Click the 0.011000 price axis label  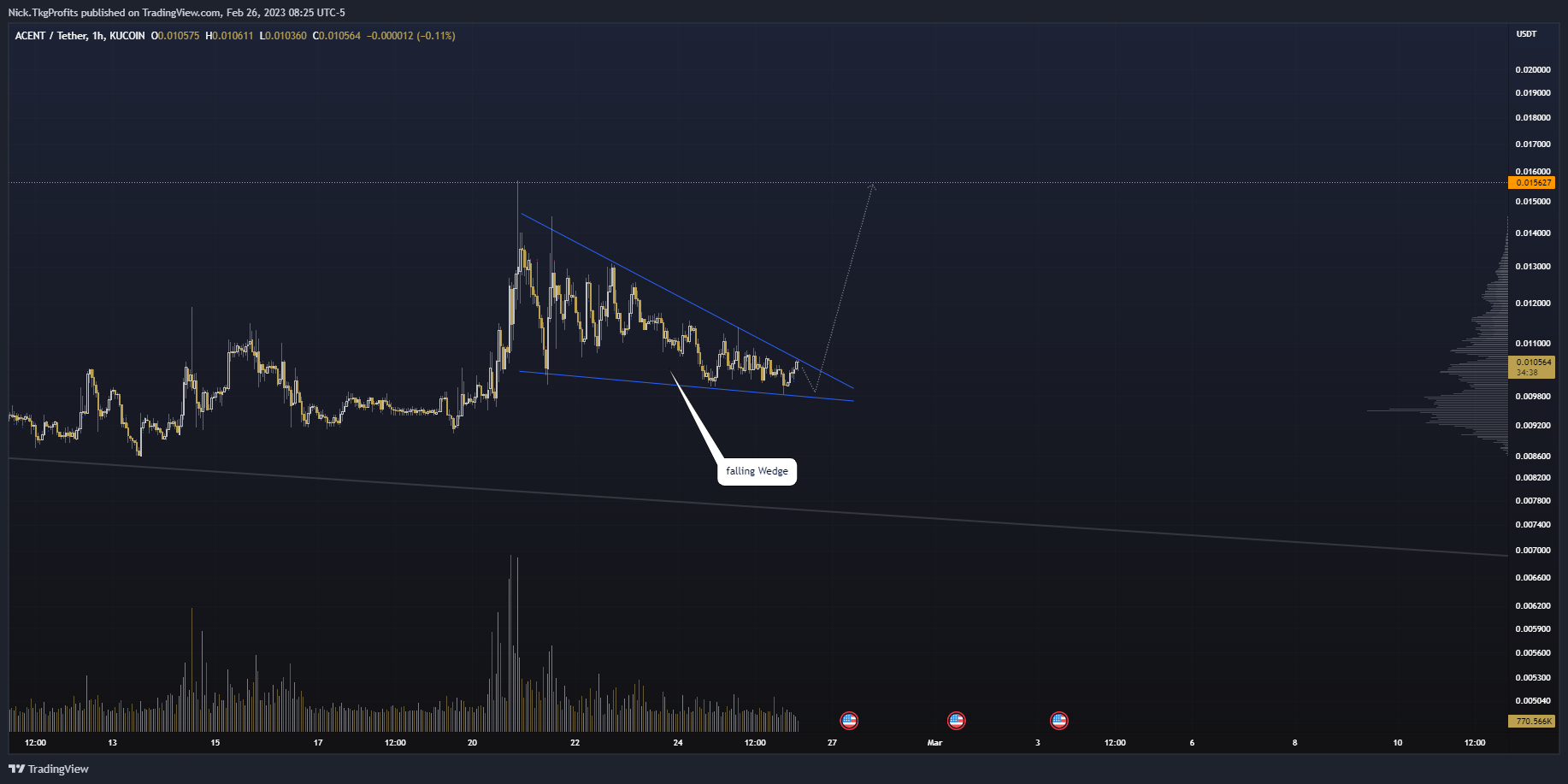coord(1533,344)
